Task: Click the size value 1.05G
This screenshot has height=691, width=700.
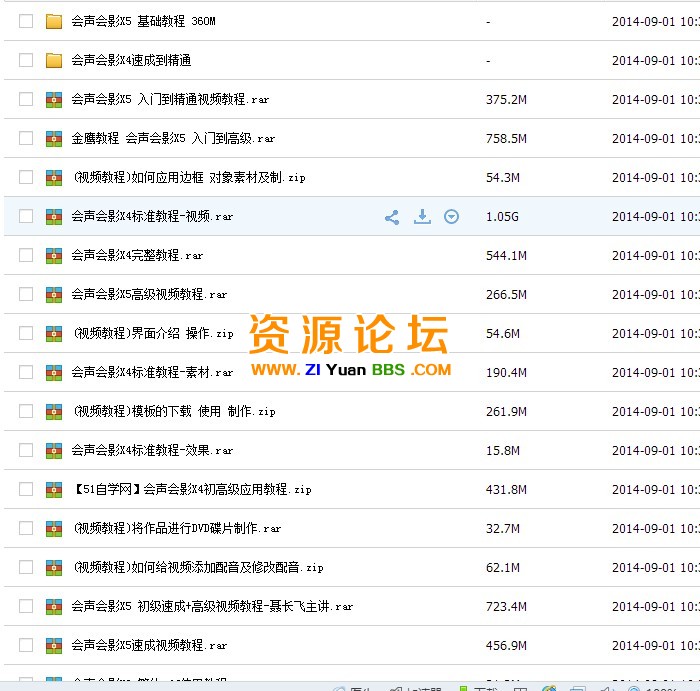Action: [x=502, y=217]
